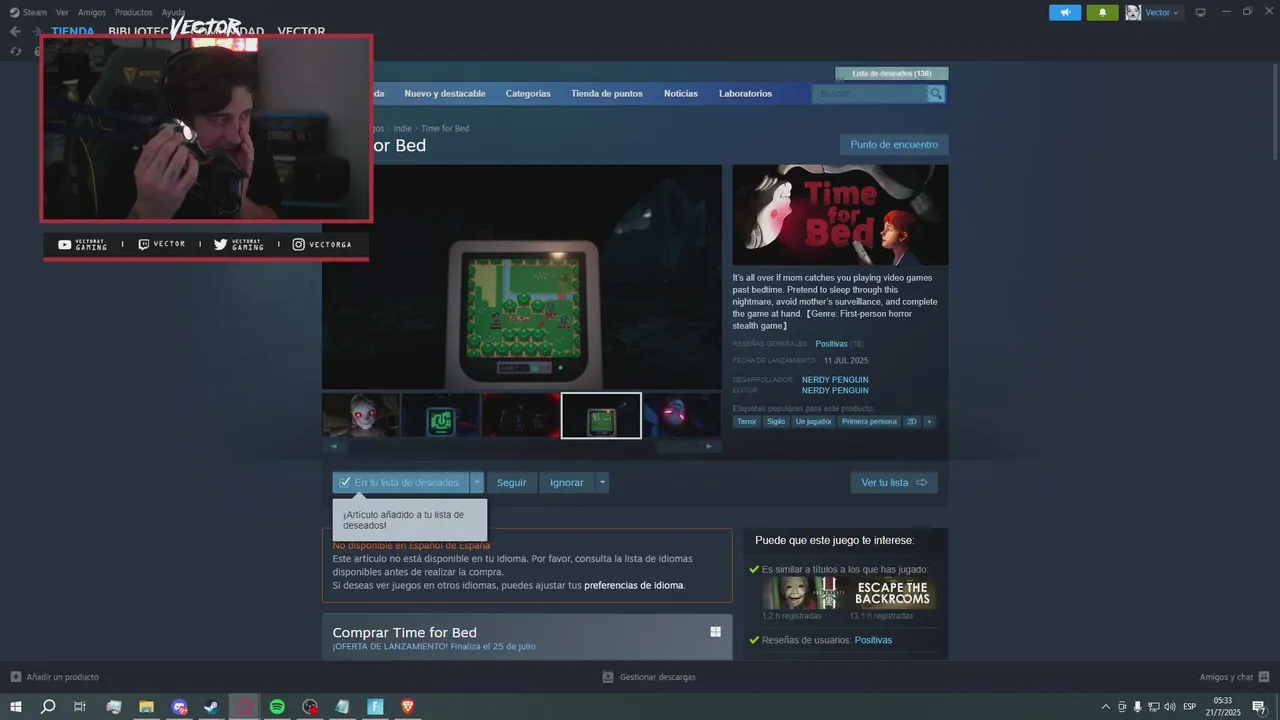Open the Categorías store tab
1280x720 pixels.
tap(528, 93)
